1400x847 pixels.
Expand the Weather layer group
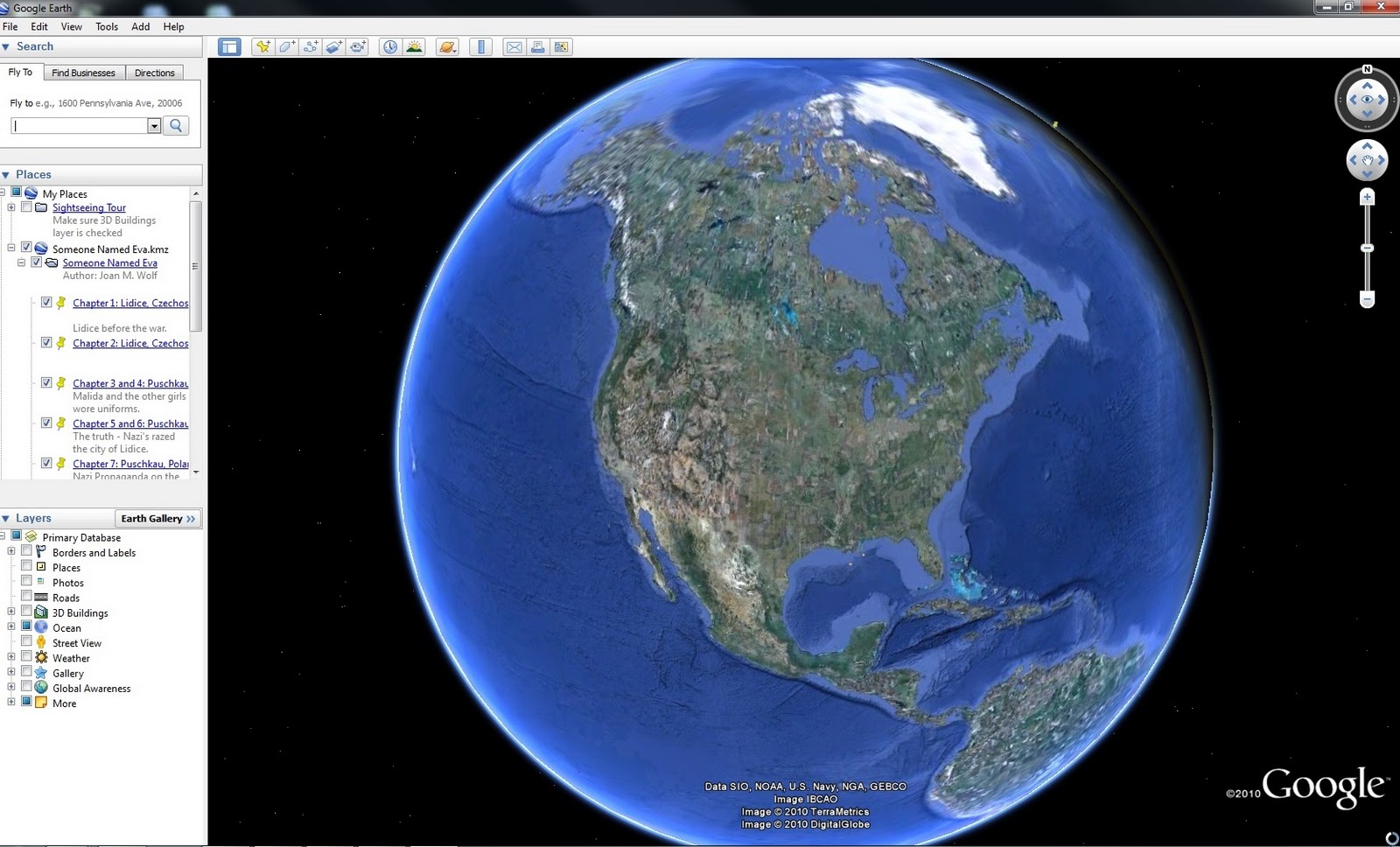click(x=11, y=657)
